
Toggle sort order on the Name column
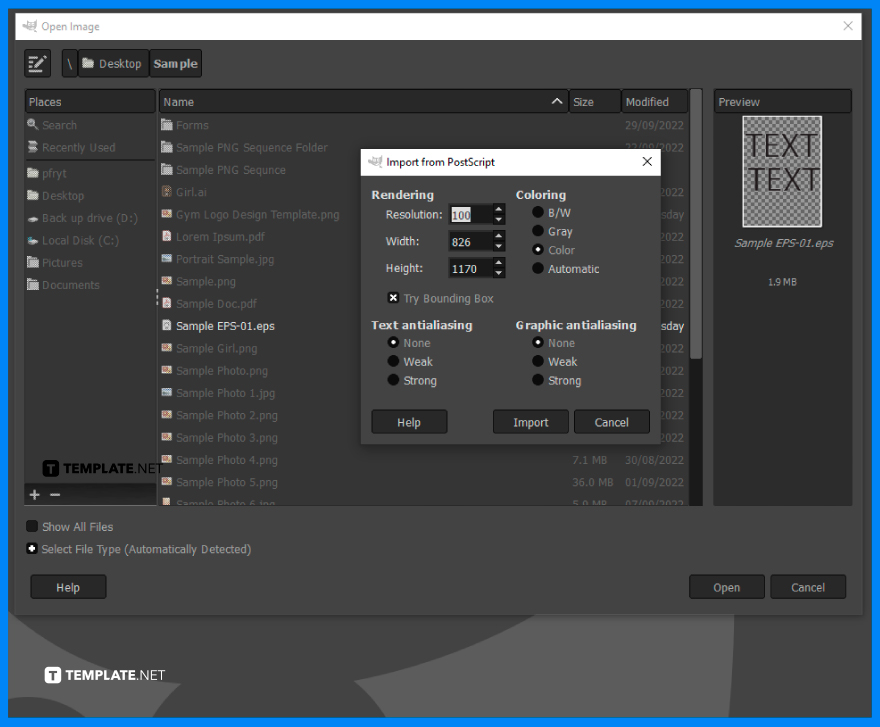click(x=362, y=101)
